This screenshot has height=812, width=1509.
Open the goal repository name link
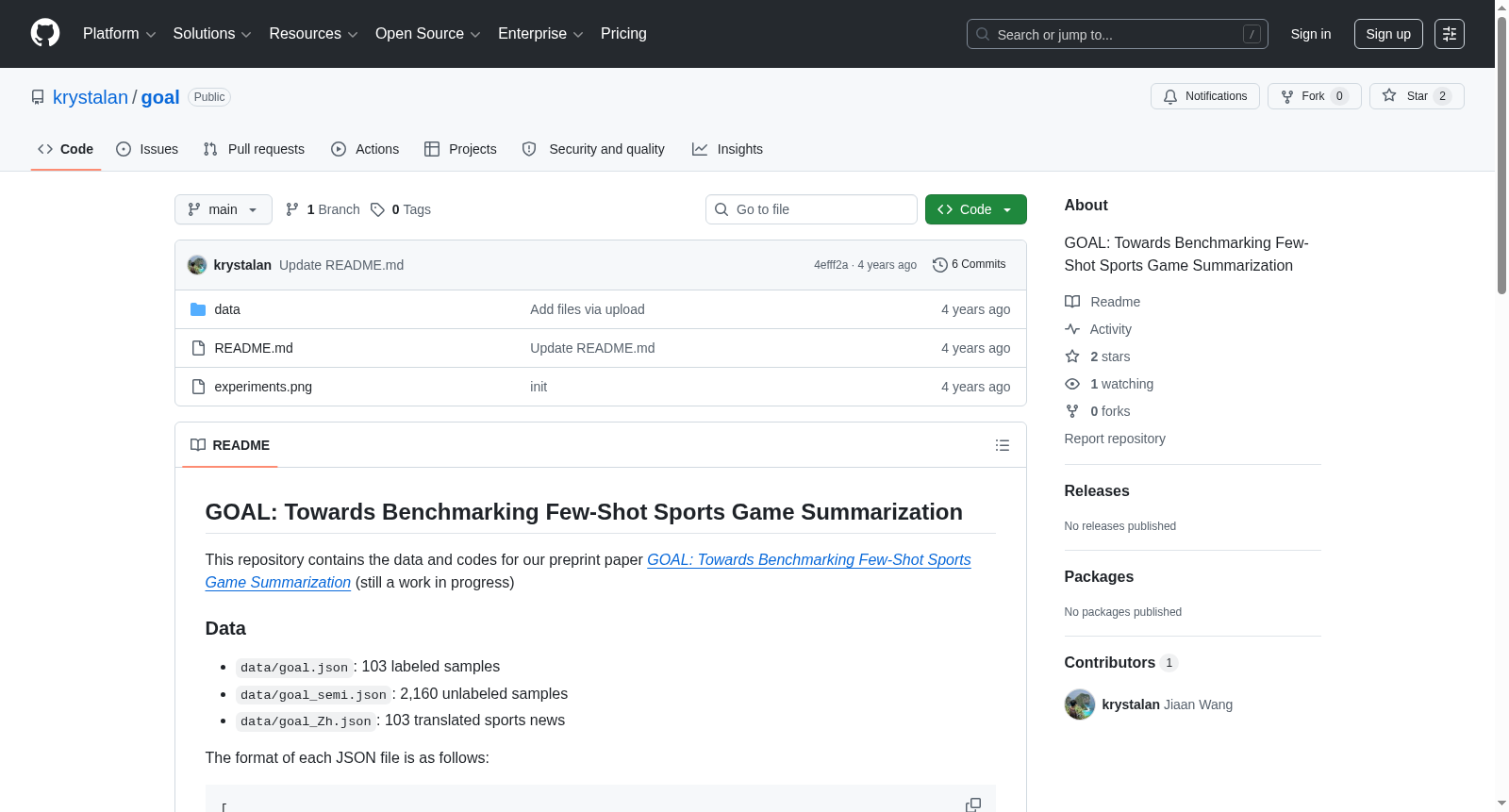[160, 97]
